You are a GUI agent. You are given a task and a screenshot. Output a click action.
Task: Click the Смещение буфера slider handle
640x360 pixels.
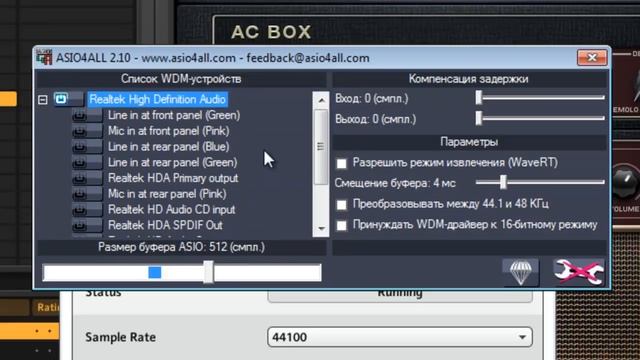tap(503, 182)
